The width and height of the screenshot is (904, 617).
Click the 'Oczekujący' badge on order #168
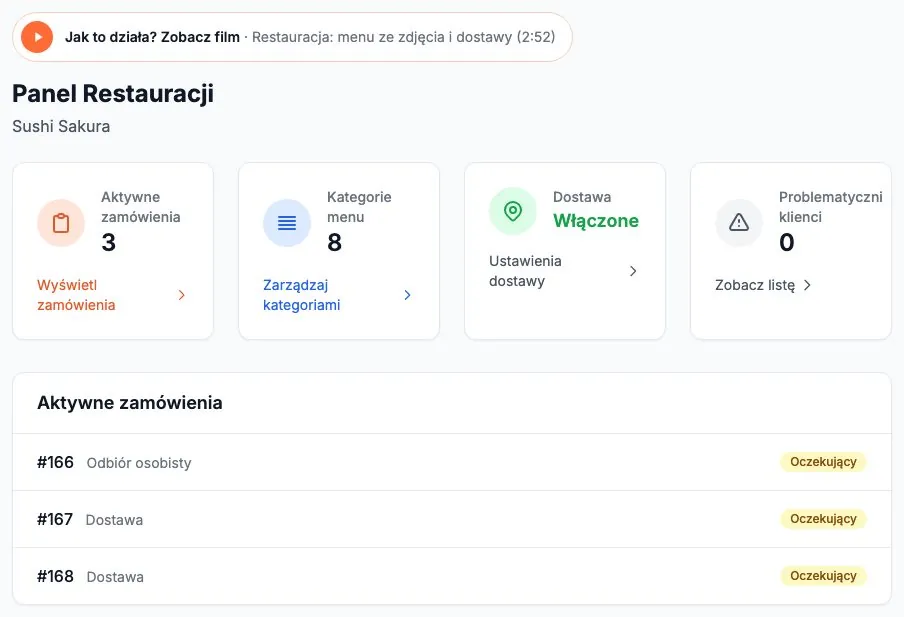click(823, 576)
